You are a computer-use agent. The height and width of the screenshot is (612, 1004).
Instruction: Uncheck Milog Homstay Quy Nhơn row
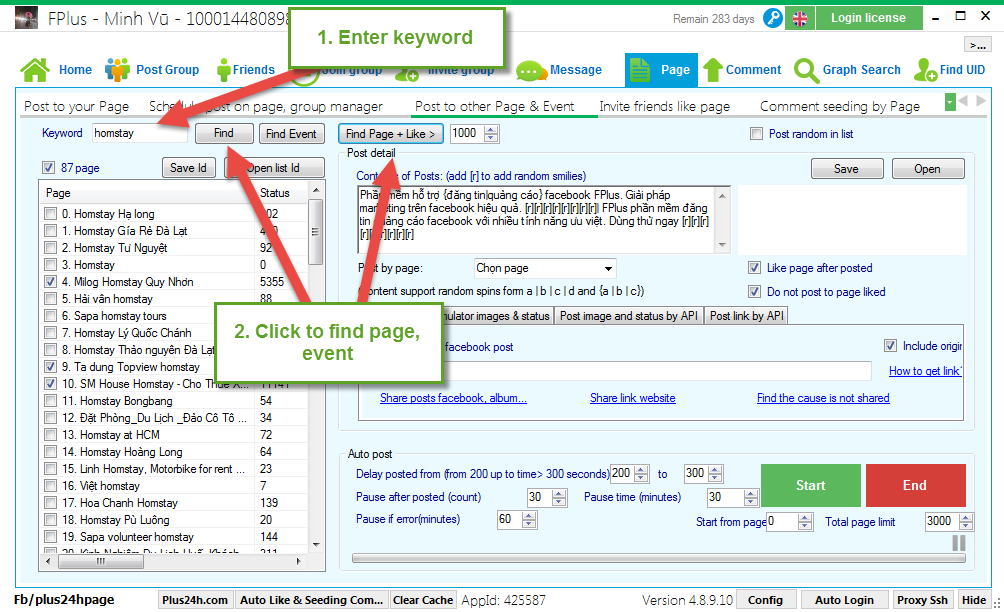point(51,282)
